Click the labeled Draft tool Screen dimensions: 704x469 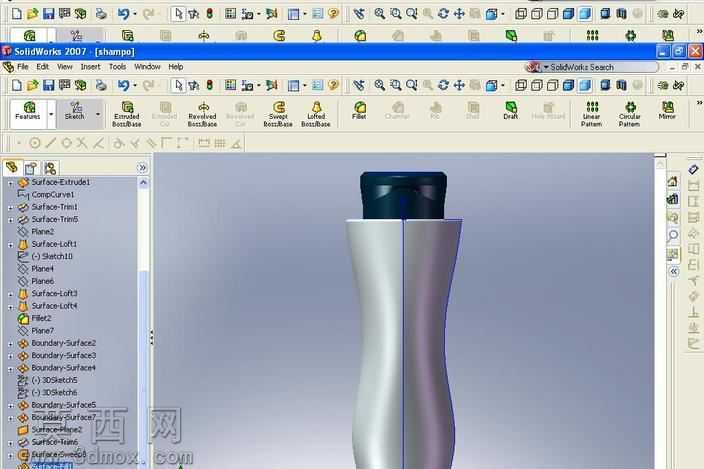pyautogui.click(x=510, y=110)
